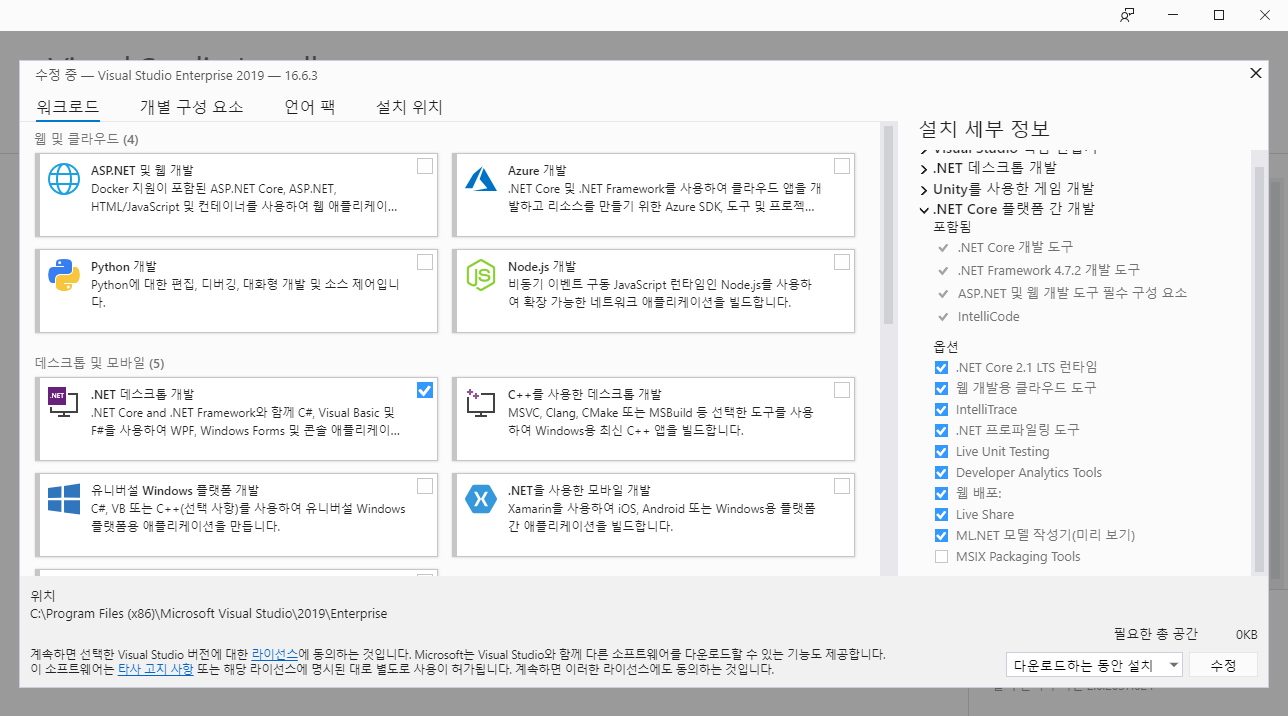Uncheck Developer Analytics Tools option
Image resolution: width=1288 pixels, height=716 pixels.
(941, 473)
